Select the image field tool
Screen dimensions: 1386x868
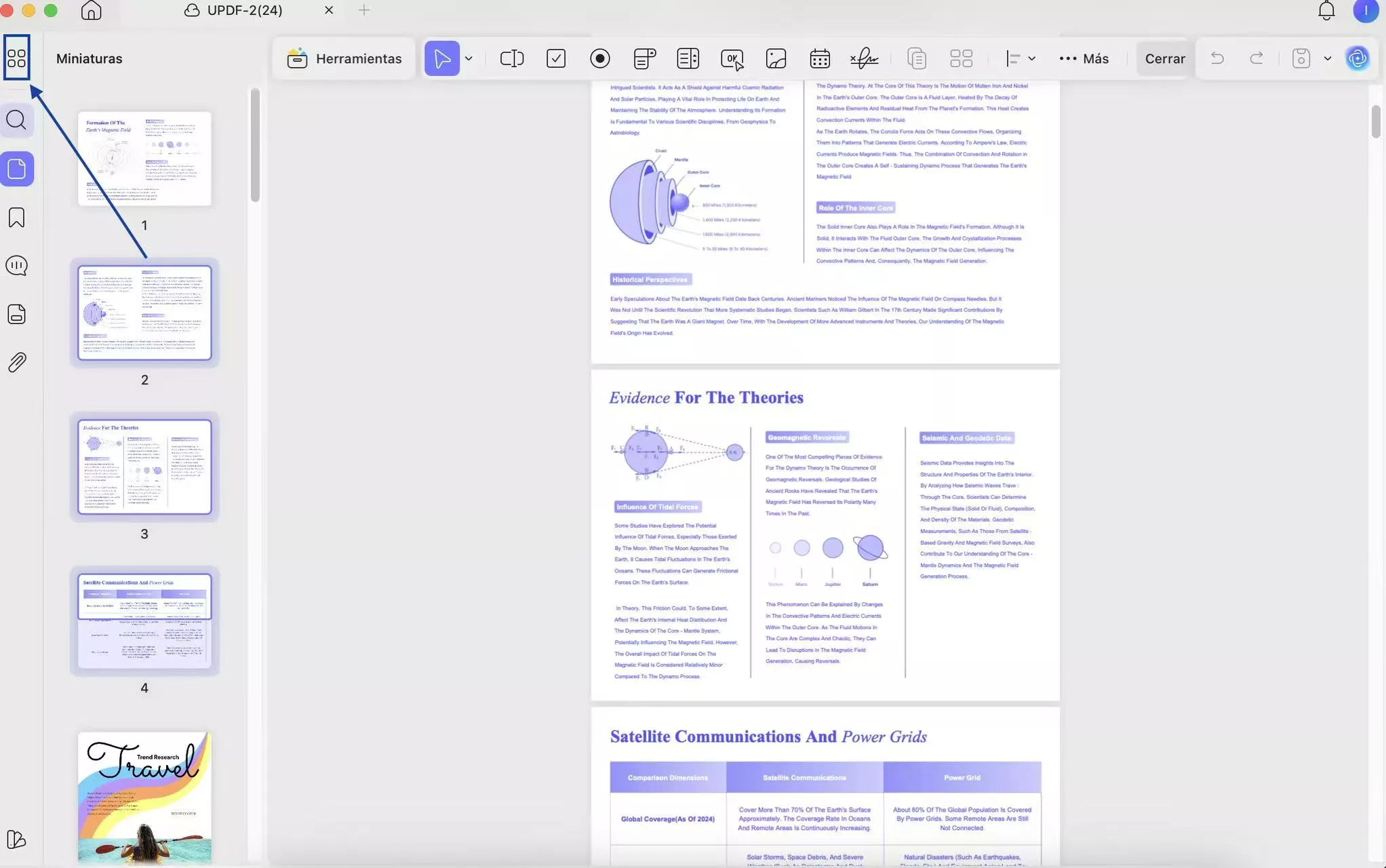[x=776, y=58]
